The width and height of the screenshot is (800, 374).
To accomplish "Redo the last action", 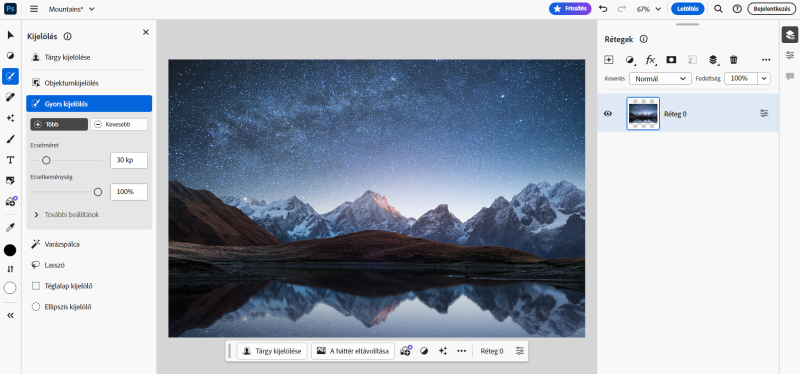I will point(621,9).
